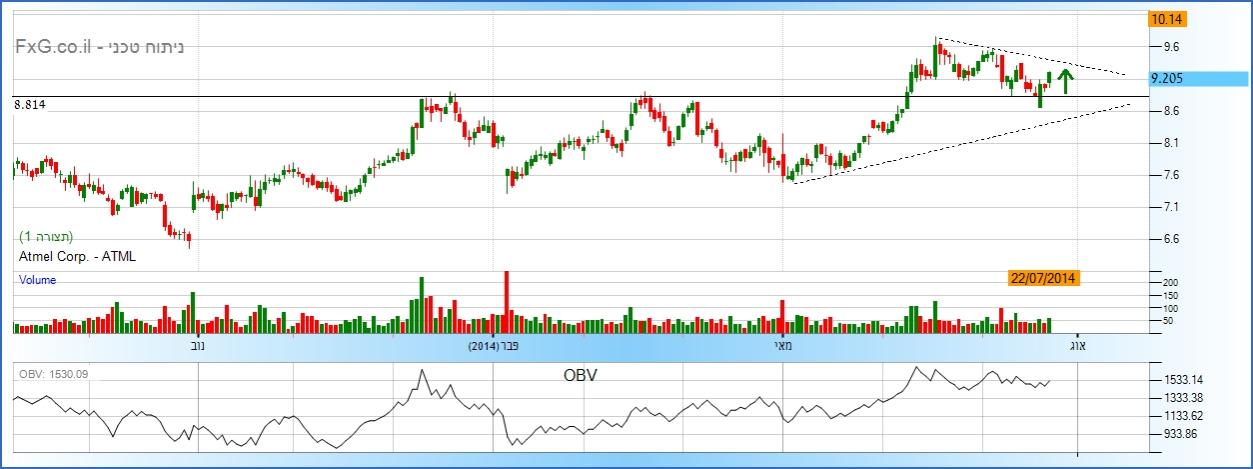Screen dimensions: 1253x469
Task: Select the 8.814 horizontal resistance line label
Action: click(x=30, y=104)
